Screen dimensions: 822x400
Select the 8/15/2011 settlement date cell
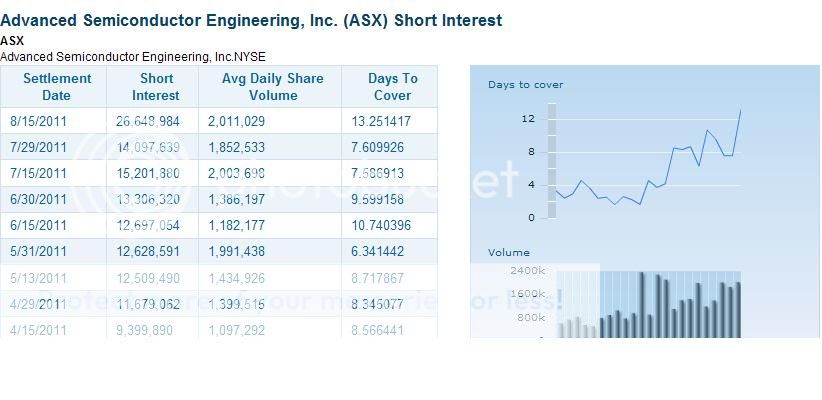[x=38, y=121]
